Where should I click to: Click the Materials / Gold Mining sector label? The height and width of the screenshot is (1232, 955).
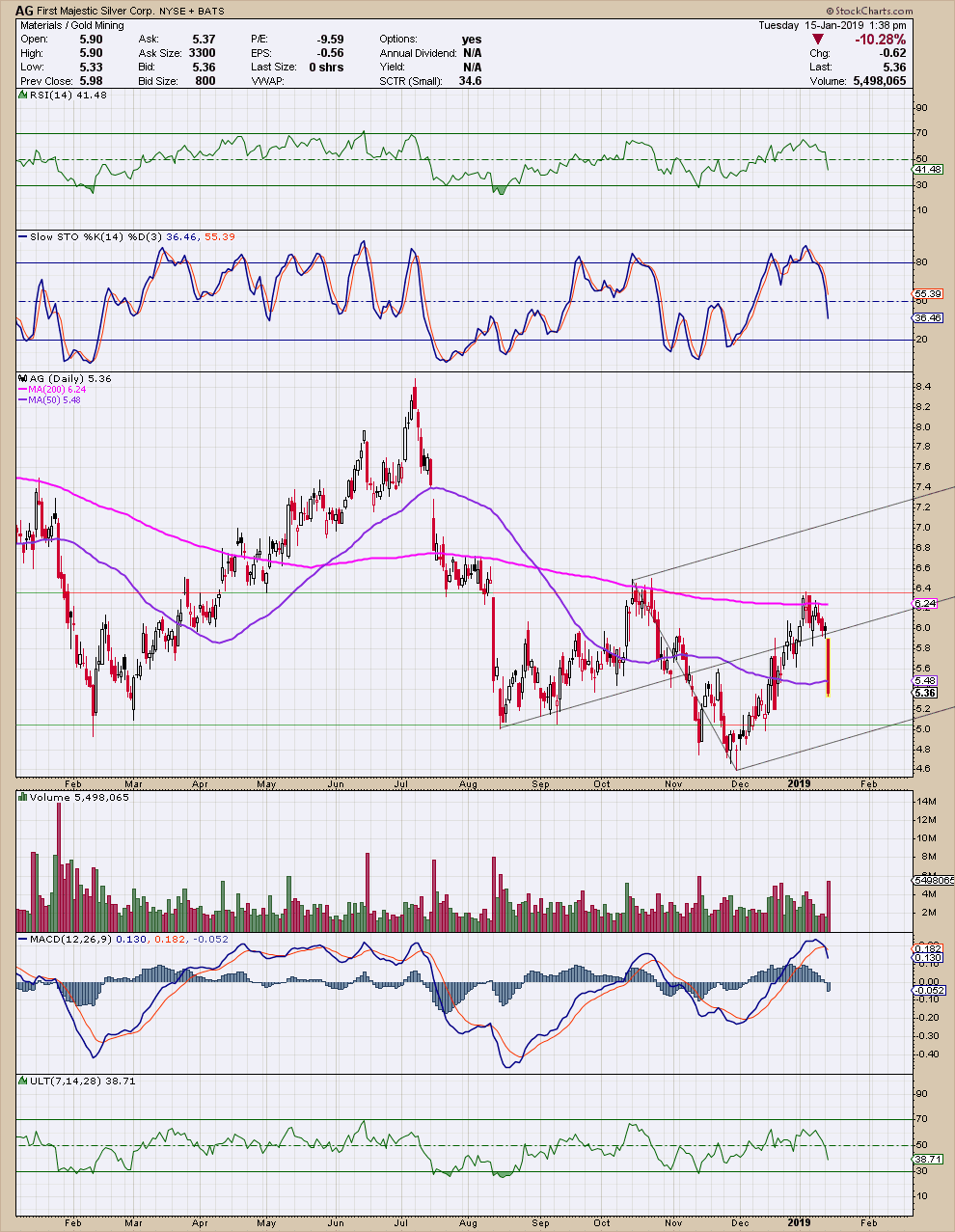pyautogui.click(x=72, y=25)
